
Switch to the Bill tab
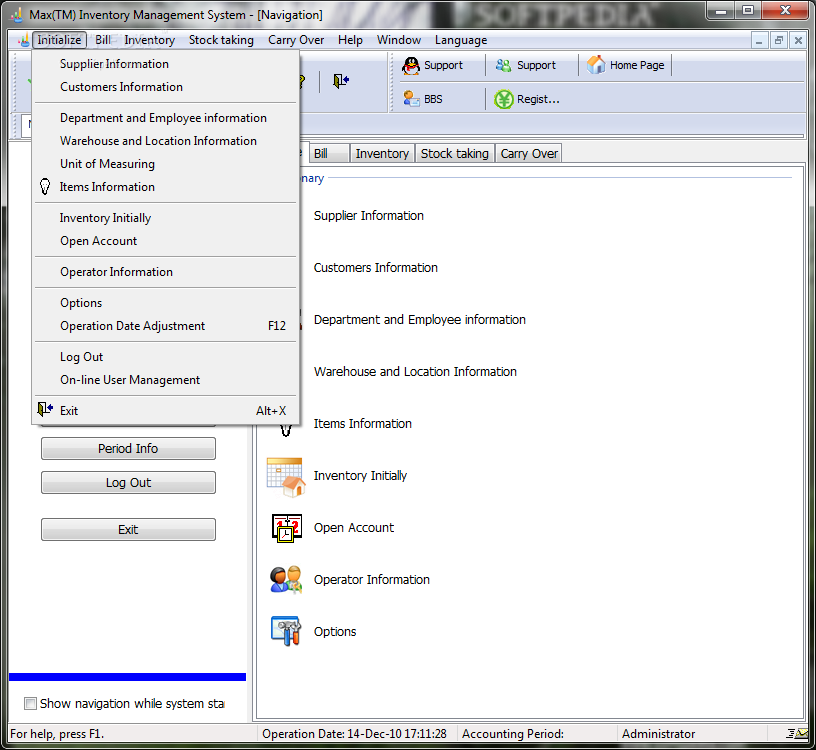[x=330, y=154]
